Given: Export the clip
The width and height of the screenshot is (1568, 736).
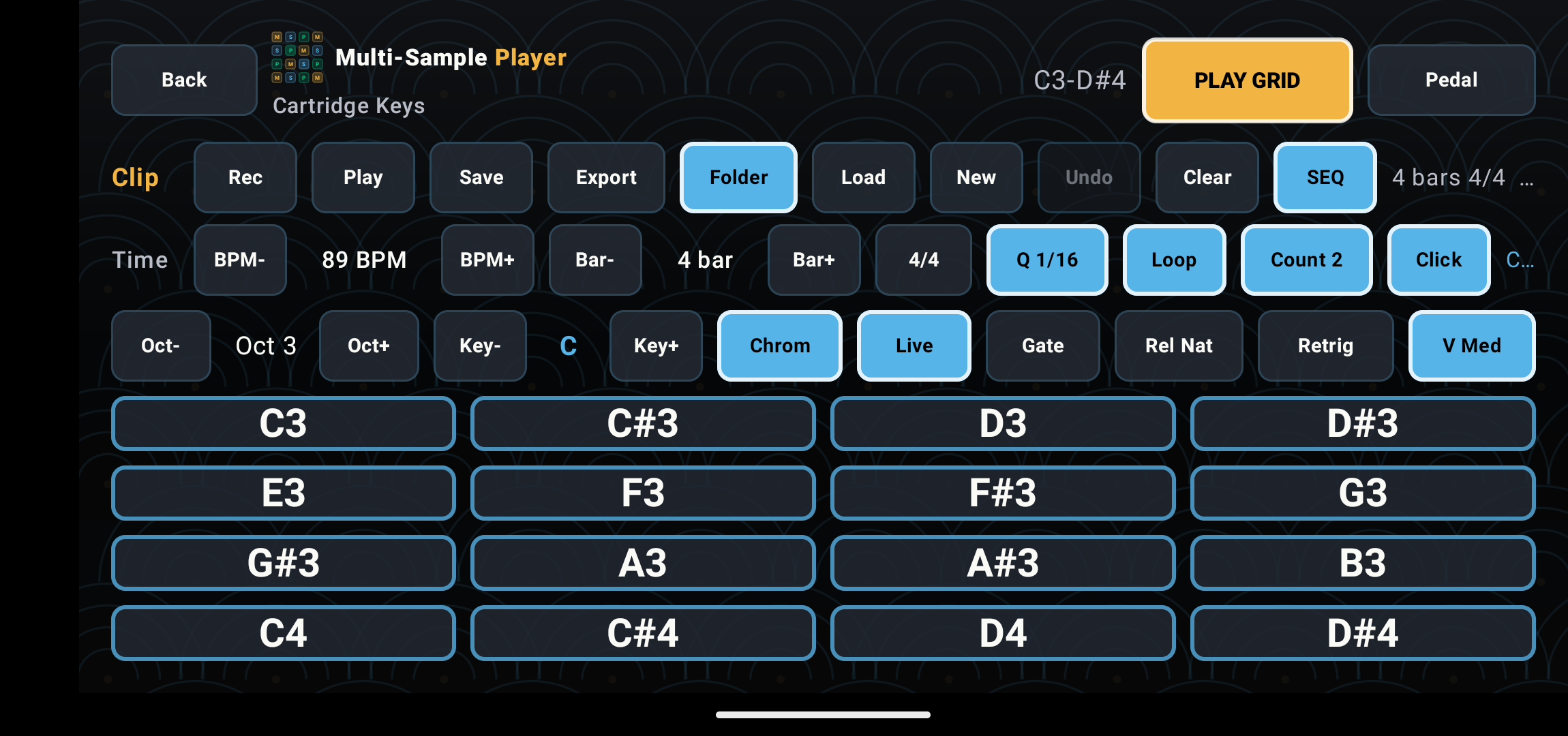Looking at the screenshot, I should click(x=606, y=177).
